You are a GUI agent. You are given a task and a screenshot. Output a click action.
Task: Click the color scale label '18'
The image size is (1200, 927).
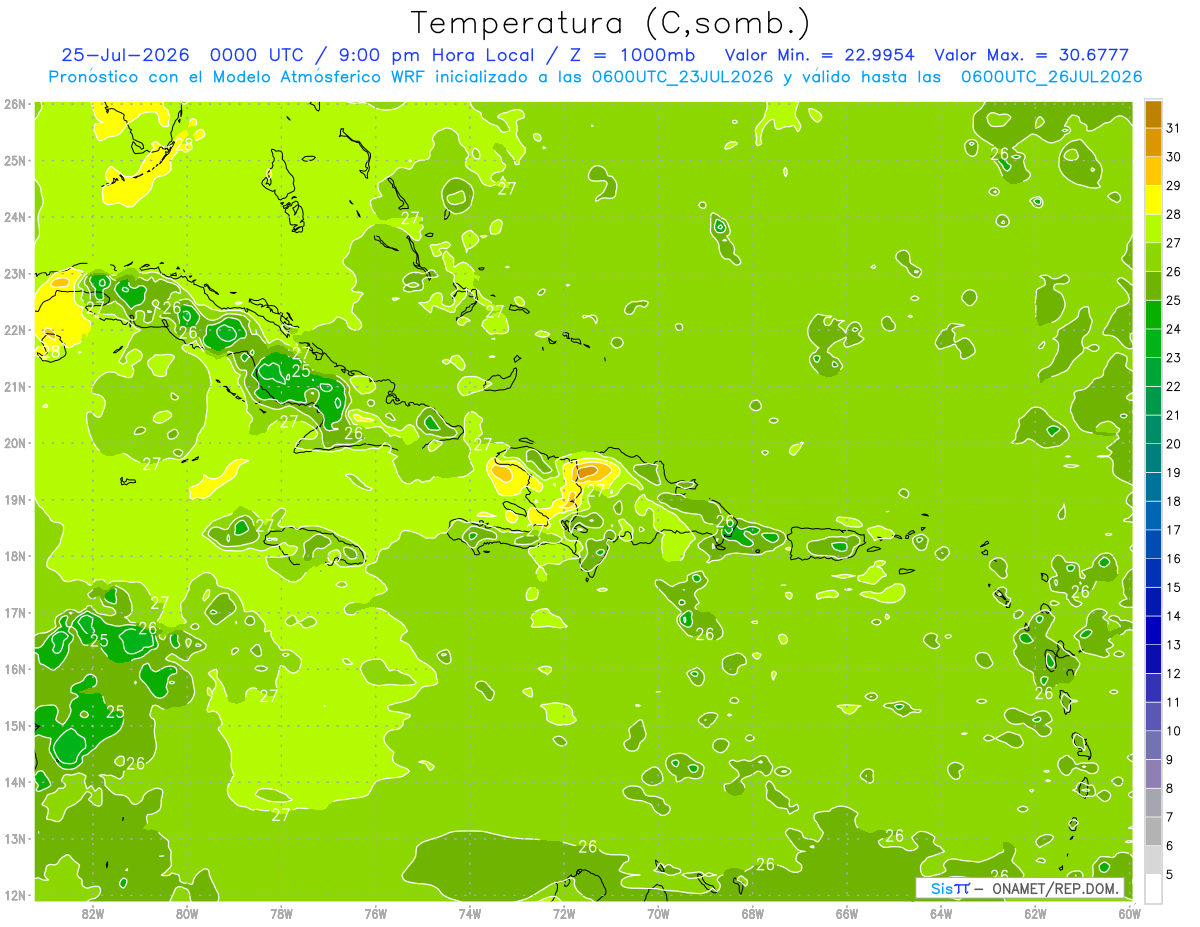pos(1174,501)
